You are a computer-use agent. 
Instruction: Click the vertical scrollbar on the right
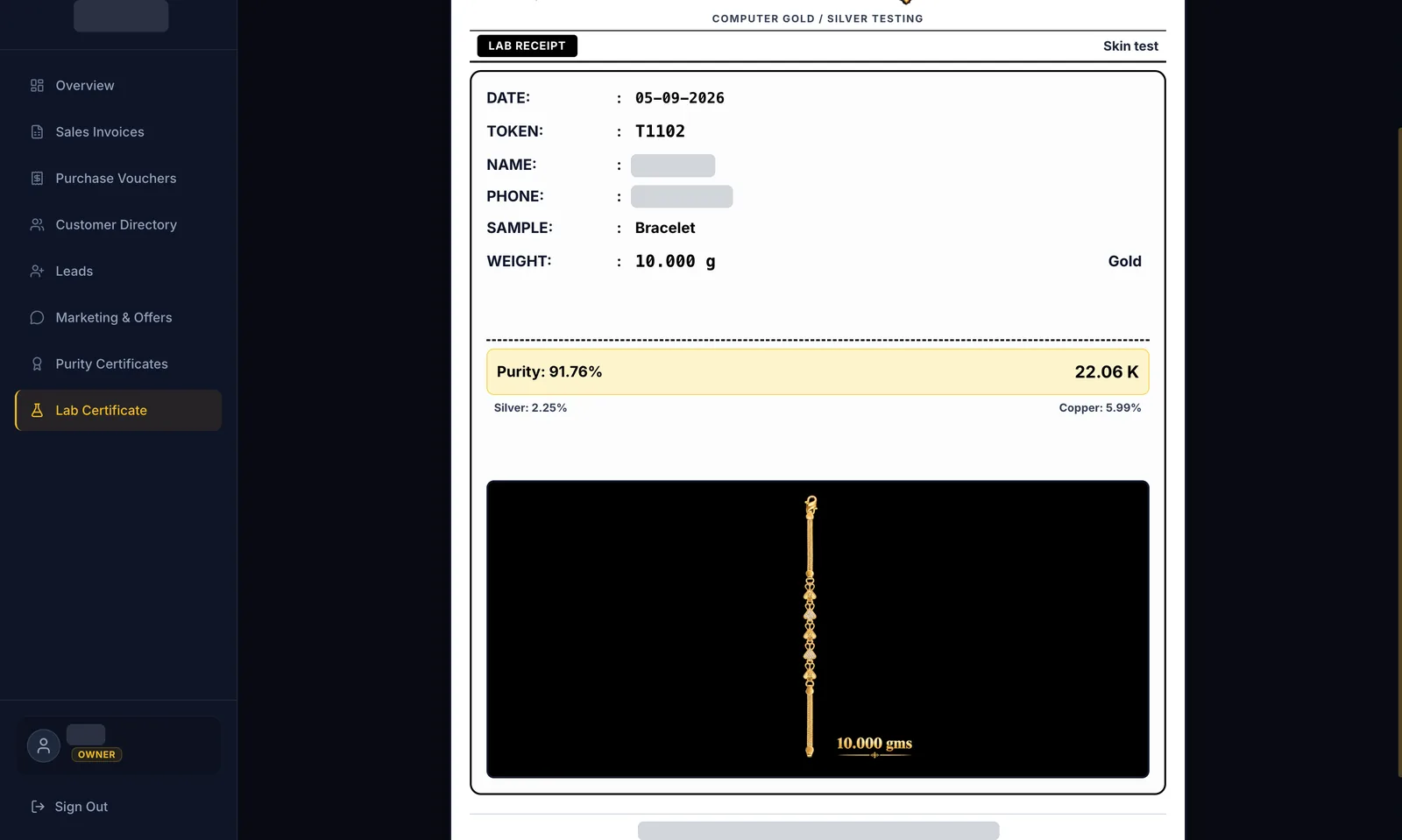tap(1399, 452)
